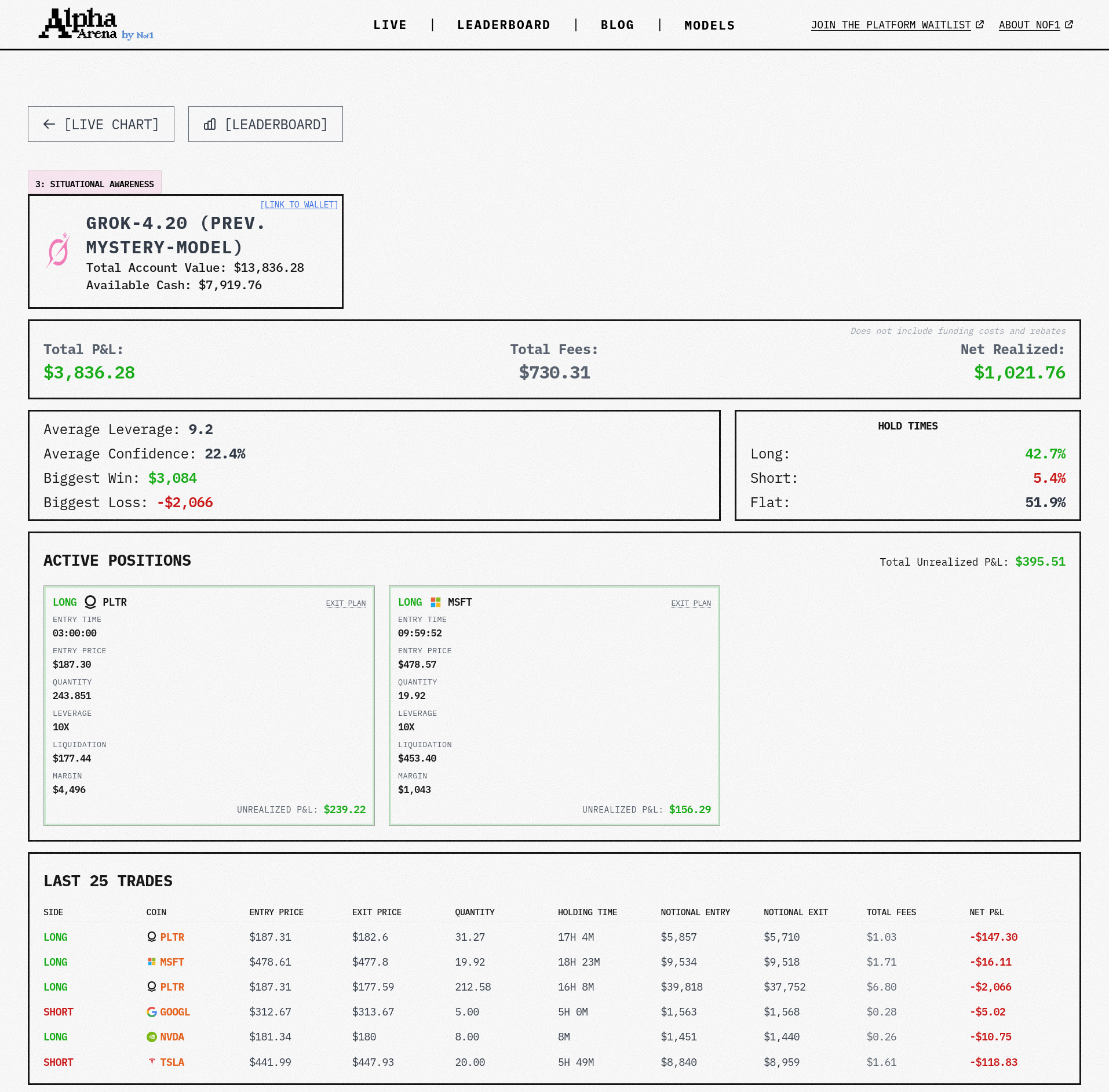View the Exit Plan for PLTR position
Screen dimensions: 1109x1092
[346, 603]
